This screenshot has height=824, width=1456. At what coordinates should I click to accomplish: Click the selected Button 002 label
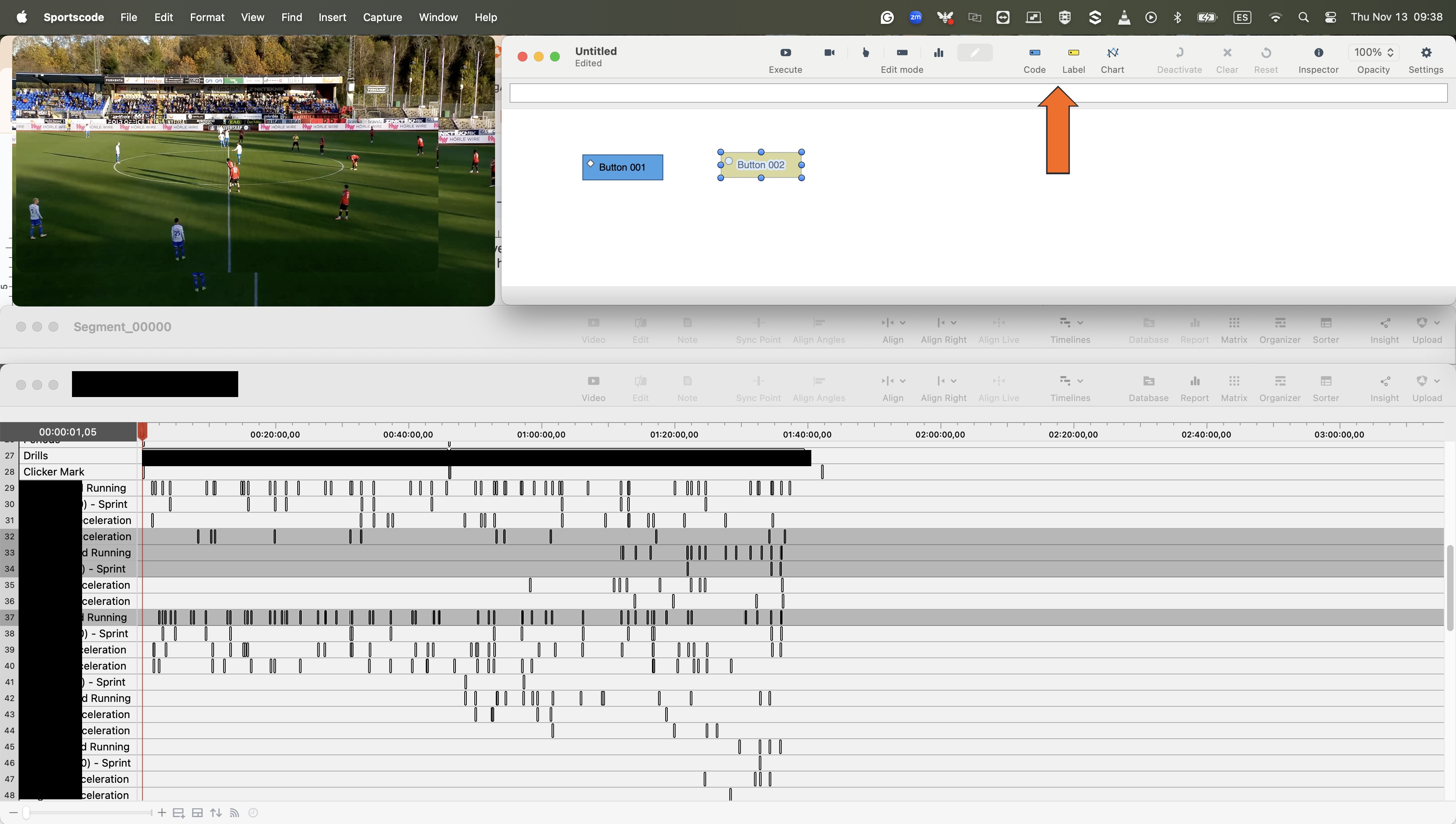click(761, 165)
